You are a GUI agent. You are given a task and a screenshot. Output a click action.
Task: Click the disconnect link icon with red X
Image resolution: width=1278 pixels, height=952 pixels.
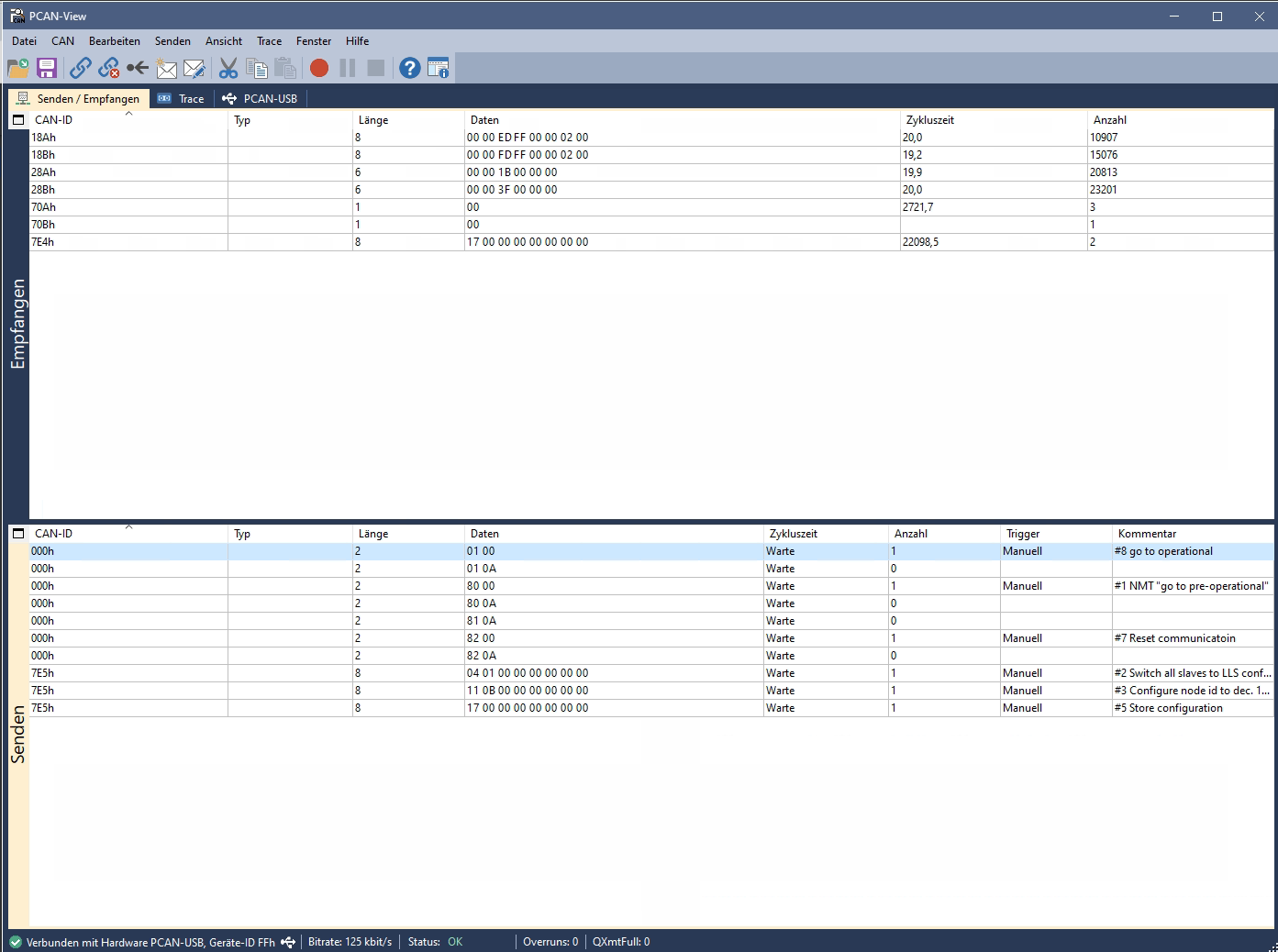pos(109,68)
